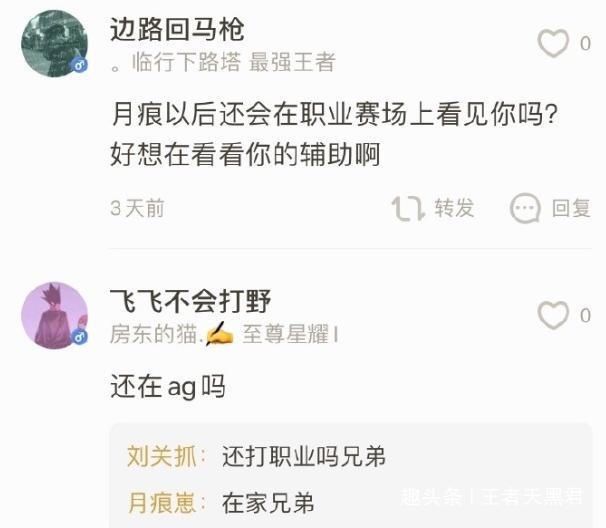Viewport: 606px width, 528px height.
Task: Click the 还在 ag 吗 comment text
Action: tap(168, 387)
